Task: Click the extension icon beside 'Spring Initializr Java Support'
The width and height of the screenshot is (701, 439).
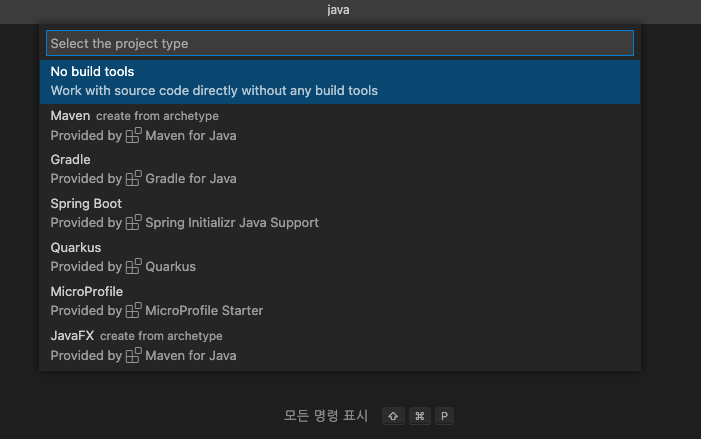Action: pyautogui.click(x=134, y=222)
